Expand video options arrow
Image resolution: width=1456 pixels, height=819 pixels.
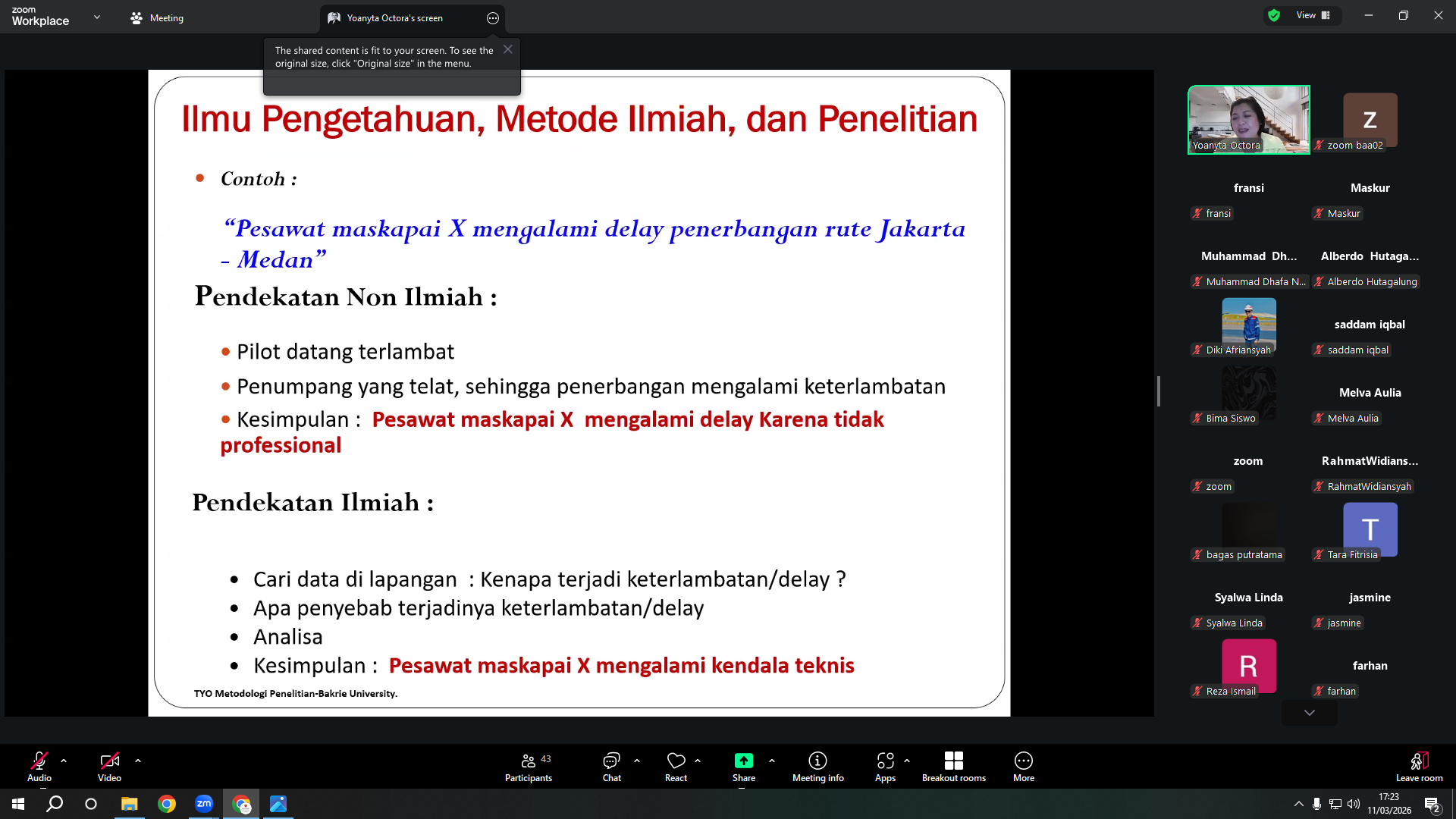click(x=138, y=760)
